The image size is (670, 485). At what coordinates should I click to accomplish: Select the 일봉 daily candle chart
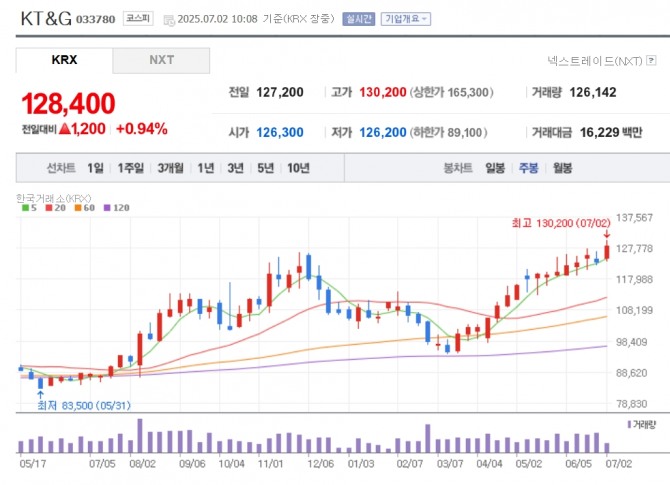tap(495, 168)
